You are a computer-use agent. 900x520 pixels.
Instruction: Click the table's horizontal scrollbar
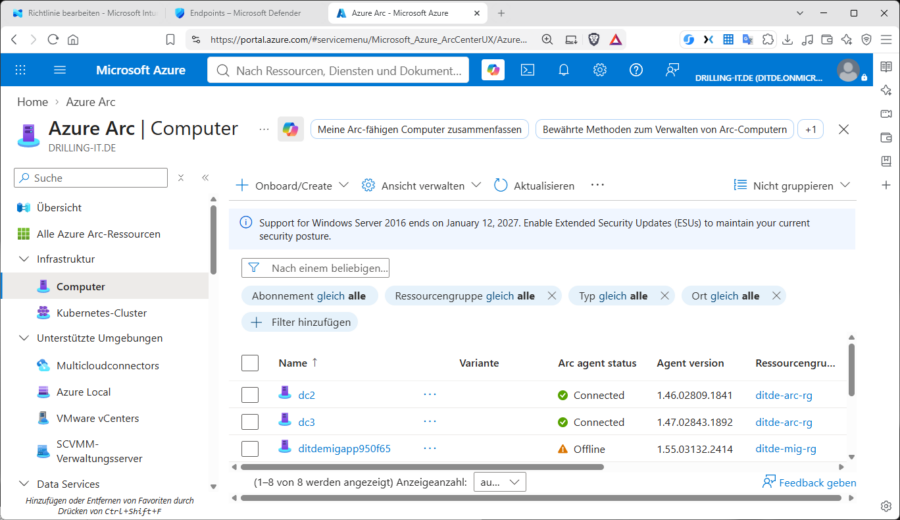pyautogui.click(x=422, y=467)
